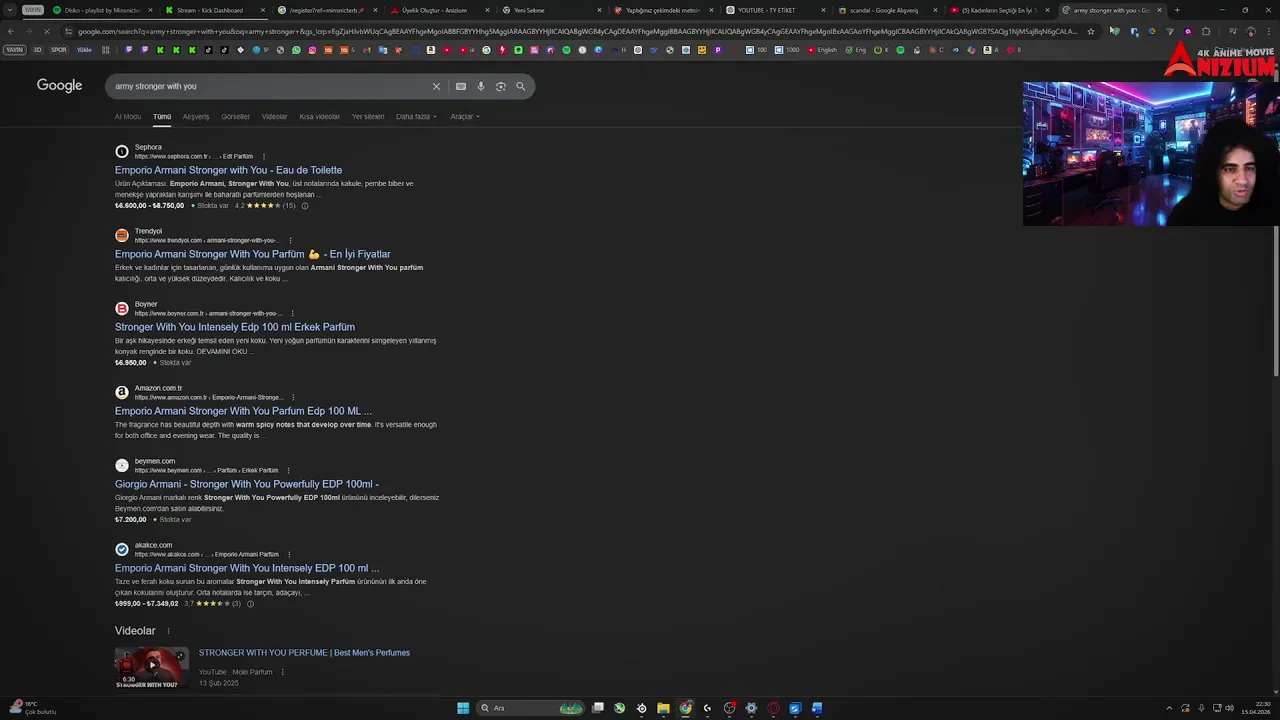Bookmark this page with the star icon
This screenshot has width=1280, height=720.
pyautogui.click(x=1090, y=31)
